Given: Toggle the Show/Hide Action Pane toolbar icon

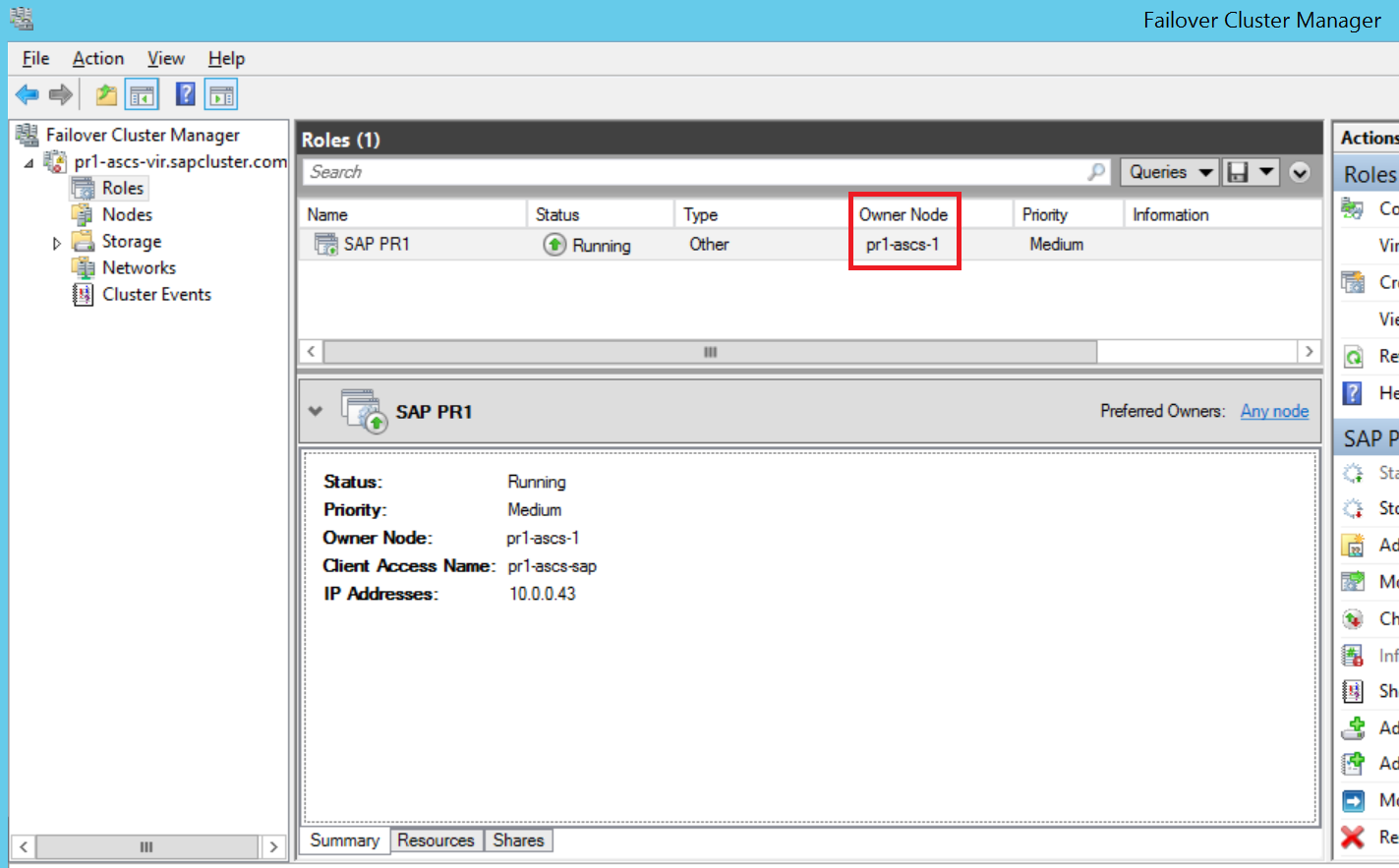Looking at the screenshot, I should [222, 95].
